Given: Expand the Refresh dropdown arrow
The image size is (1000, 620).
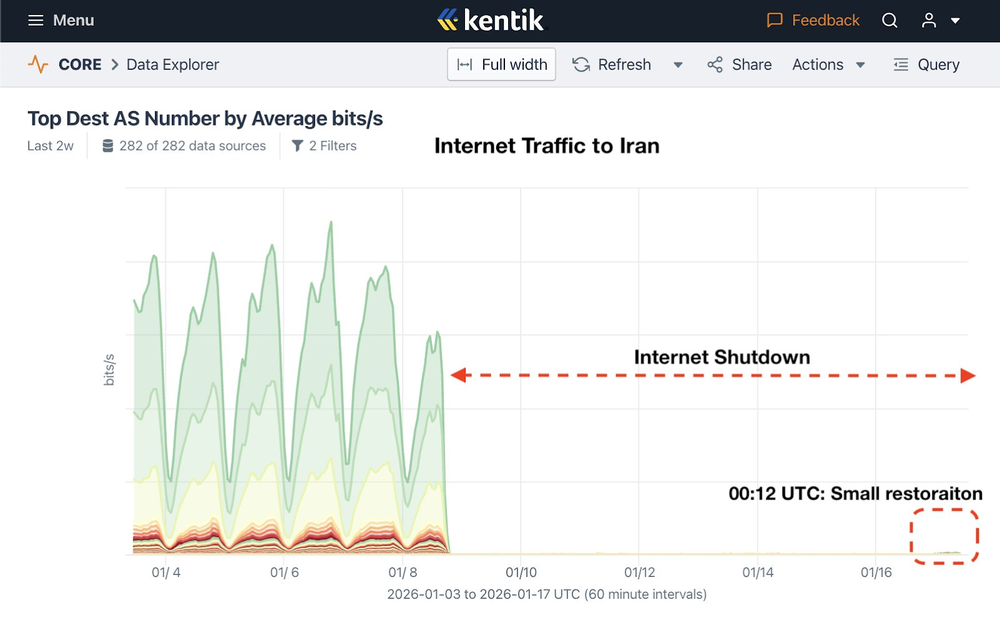Looking at the screenshot, I should click(678, 65).
